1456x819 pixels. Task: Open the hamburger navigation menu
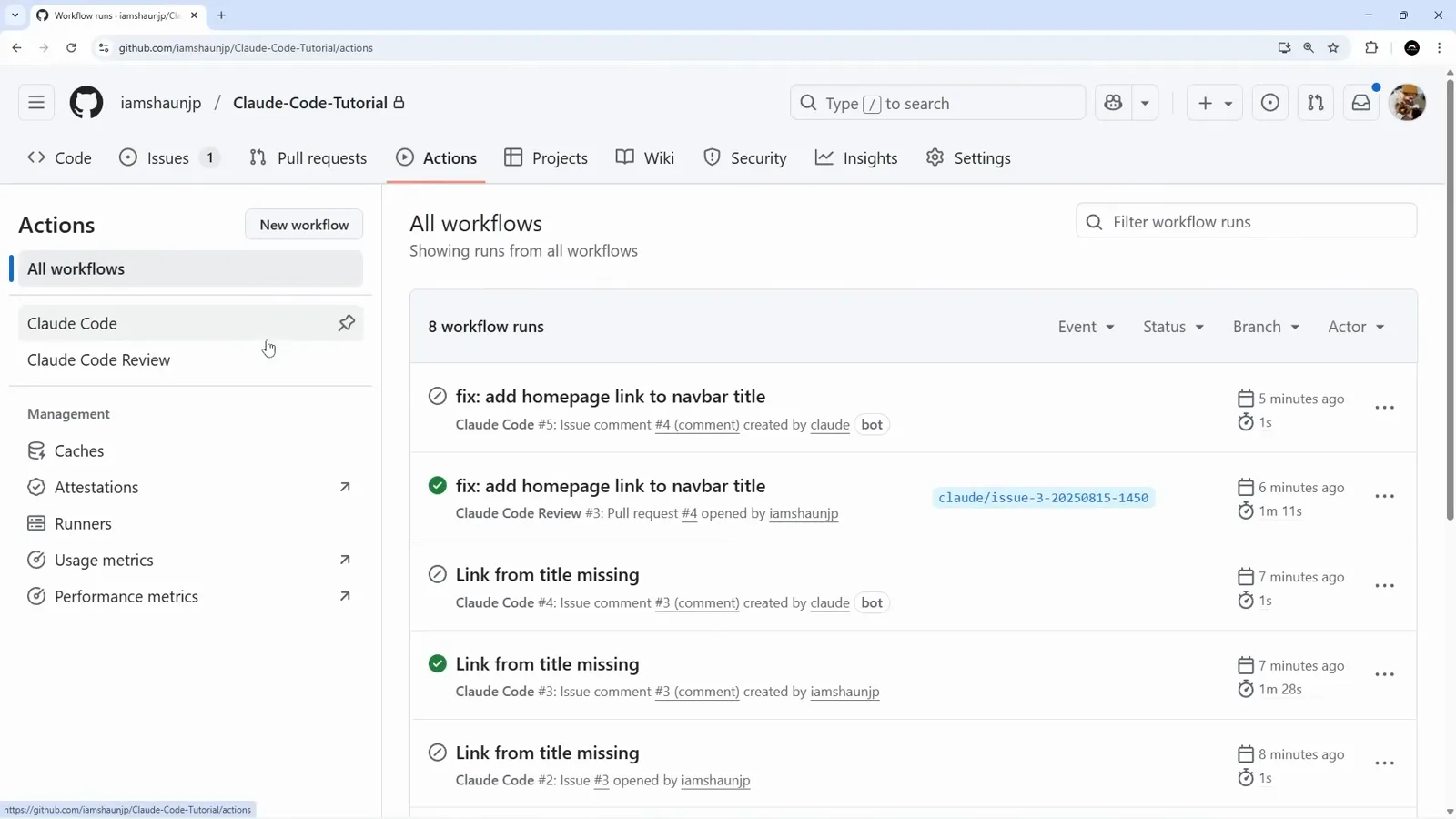[36, 103]
